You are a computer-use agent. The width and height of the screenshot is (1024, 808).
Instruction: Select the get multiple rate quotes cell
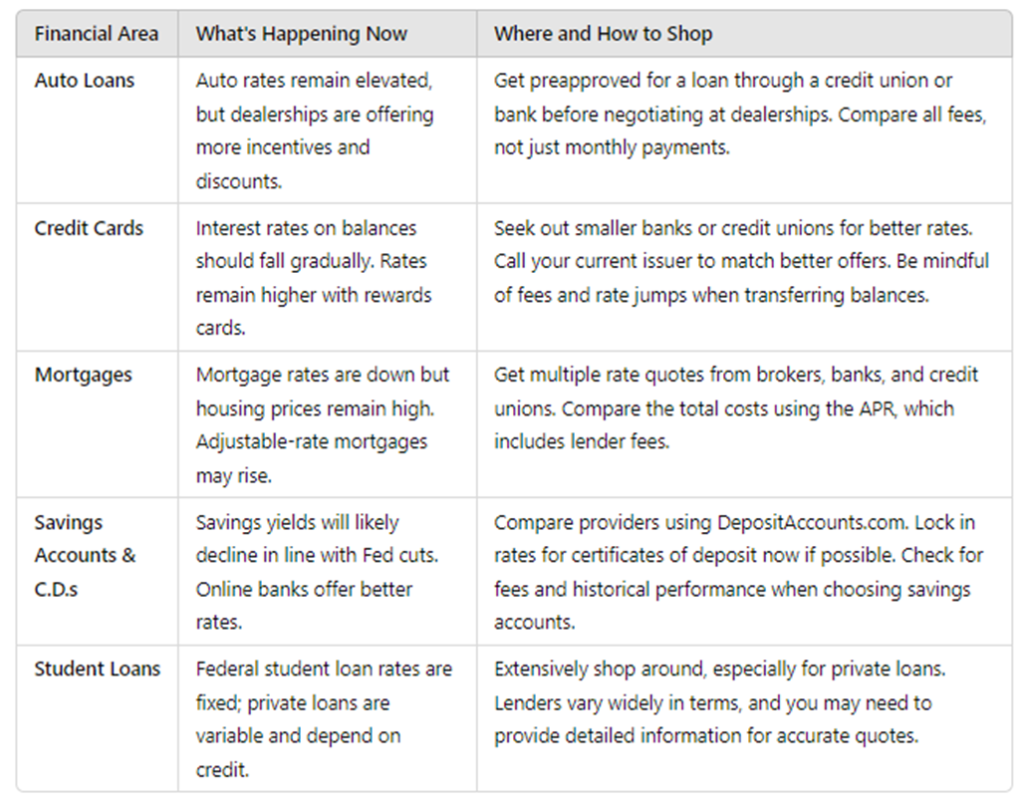pyautogui.click(x=736, y=408)
